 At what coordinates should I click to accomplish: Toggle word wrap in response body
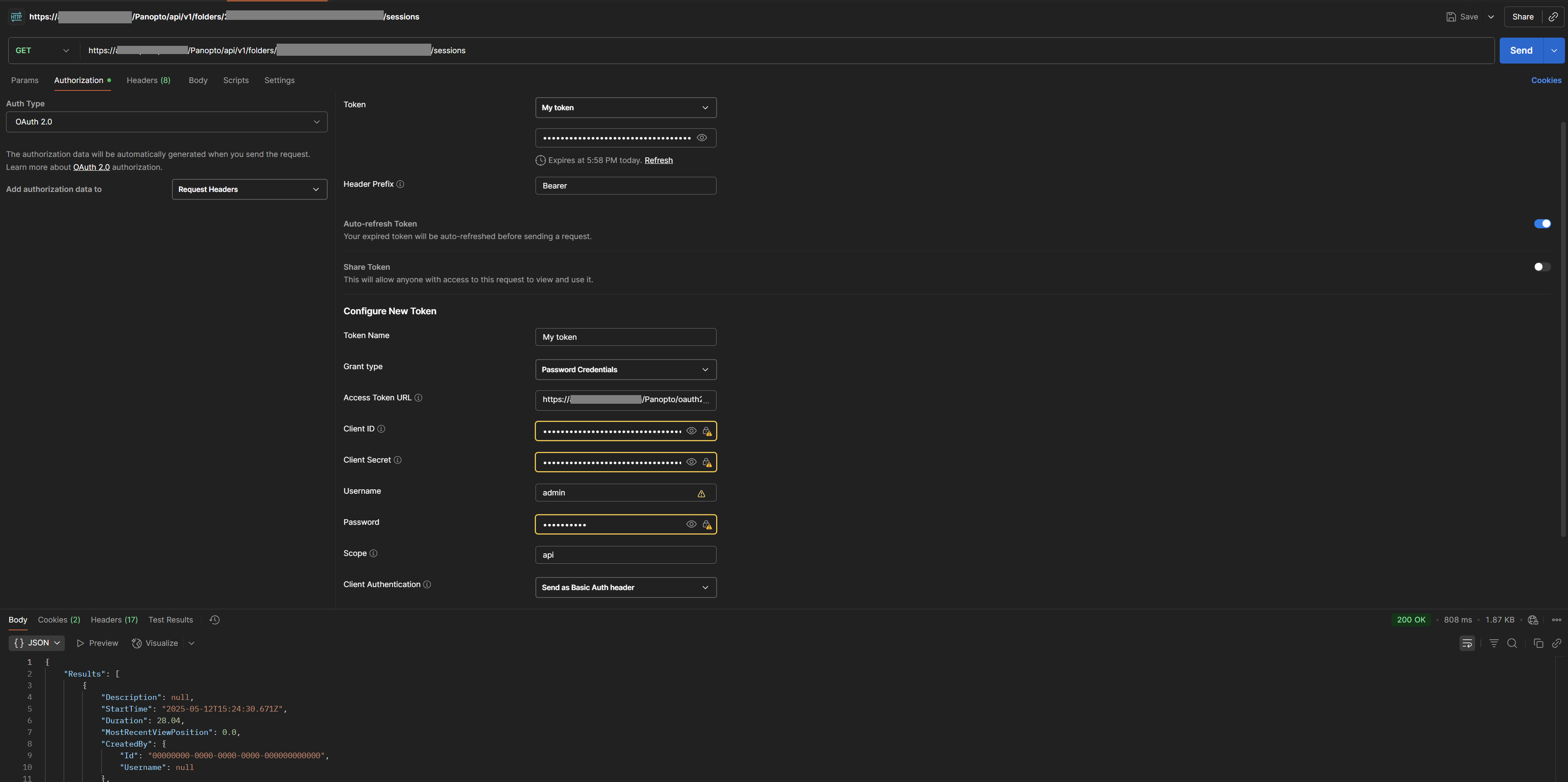[1467, 643]
